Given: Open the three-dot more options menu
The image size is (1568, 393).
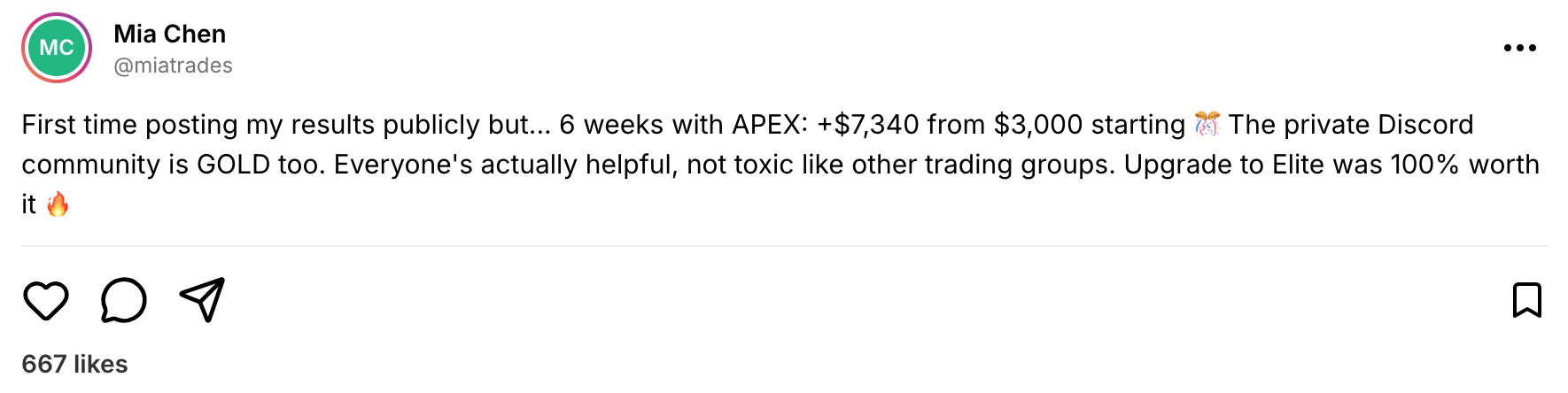Looking at the screenshot, I should pos(1519,48).
